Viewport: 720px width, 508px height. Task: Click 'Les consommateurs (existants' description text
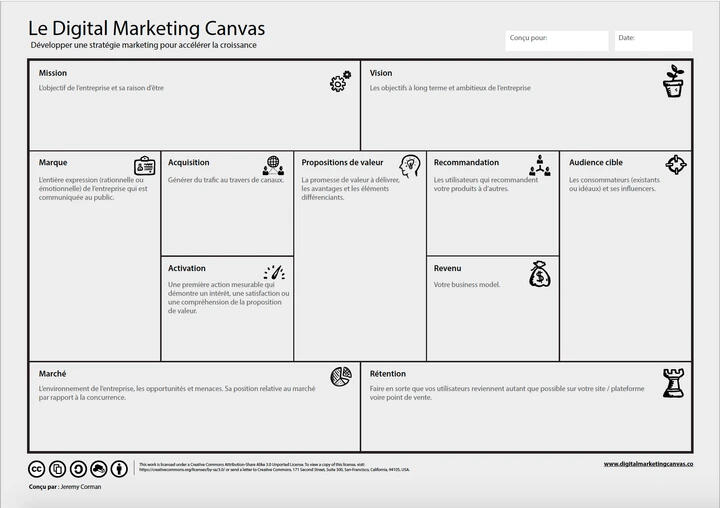pyautogui.click(x=614, y=184)
